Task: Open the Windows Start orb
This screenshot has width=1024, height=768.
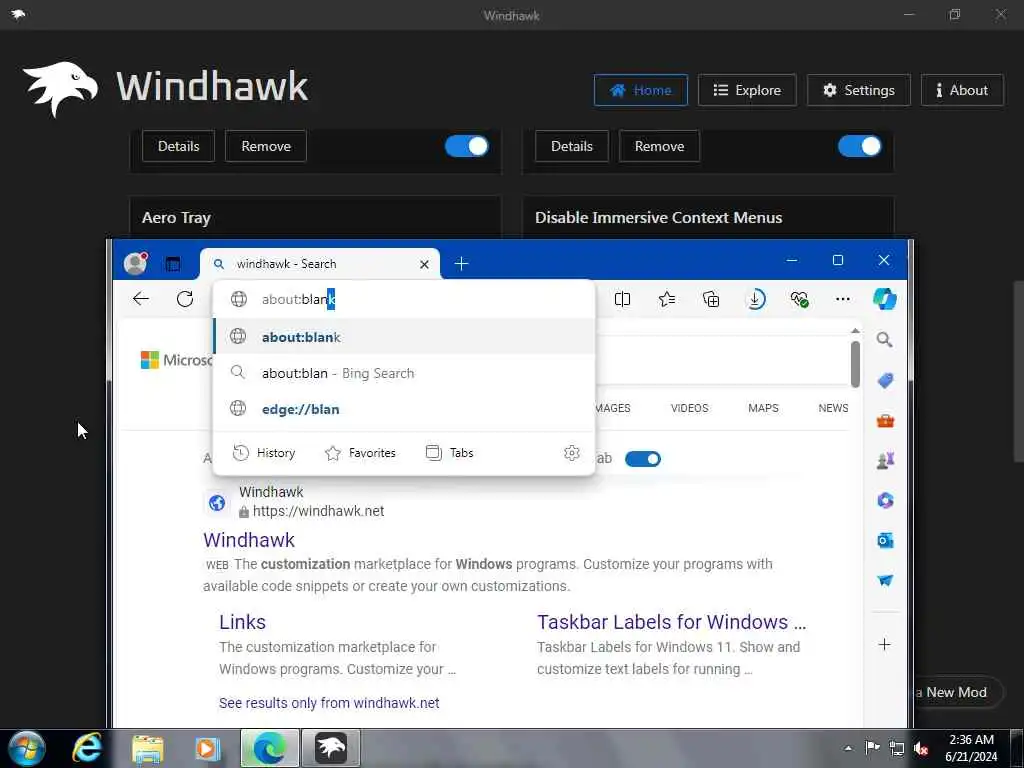Action: 27,748
